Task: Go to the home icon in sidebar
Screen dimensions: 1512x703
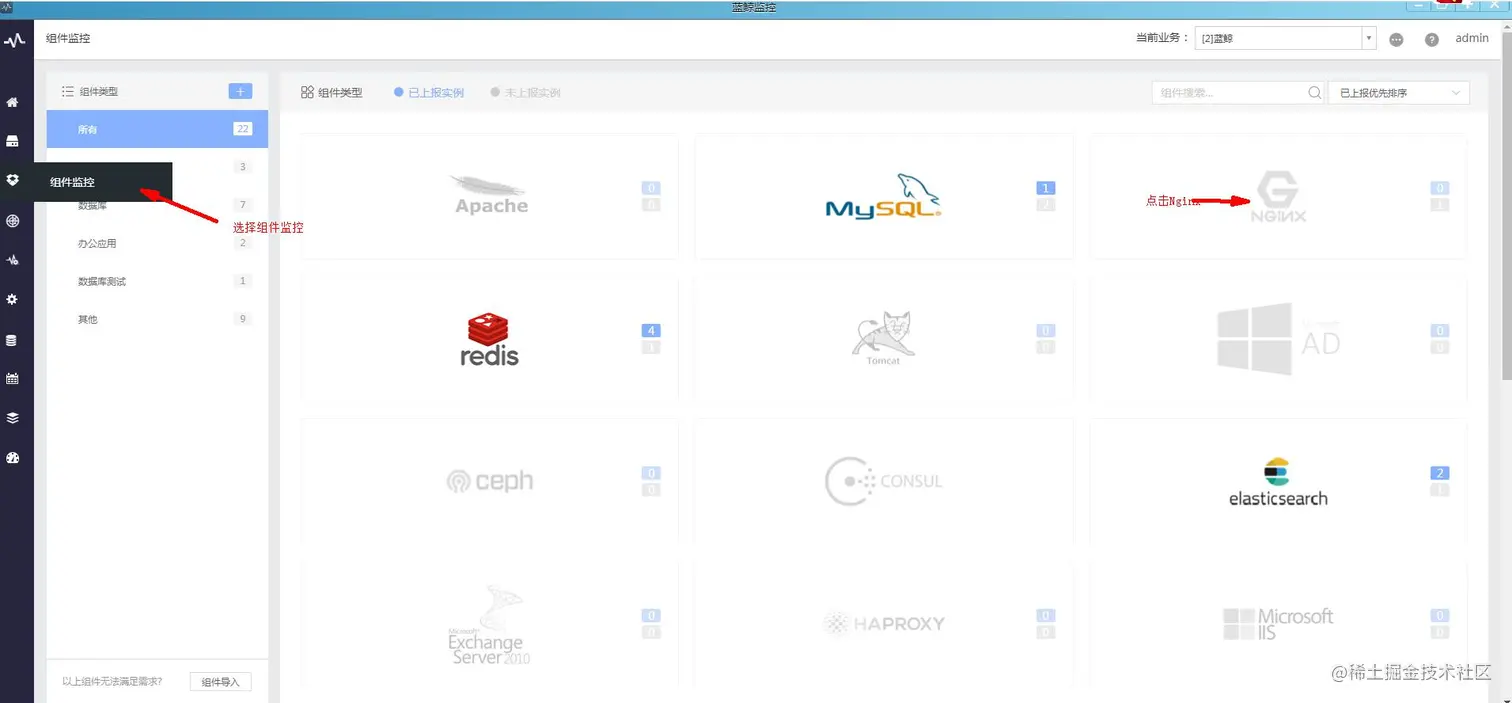Action: coord(12,102)
